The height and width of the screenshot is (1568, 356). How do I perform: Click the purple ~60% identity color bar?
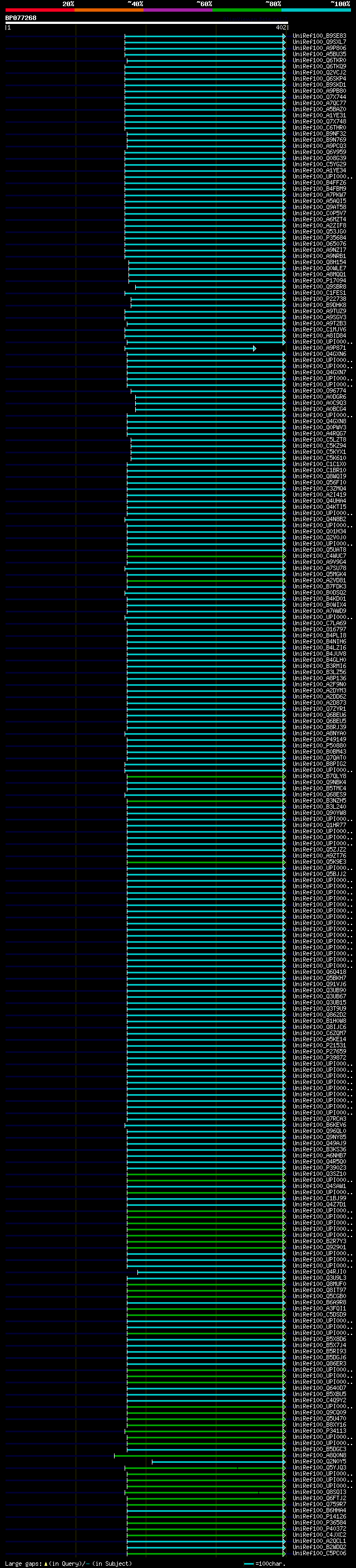(x=179, y=10)
